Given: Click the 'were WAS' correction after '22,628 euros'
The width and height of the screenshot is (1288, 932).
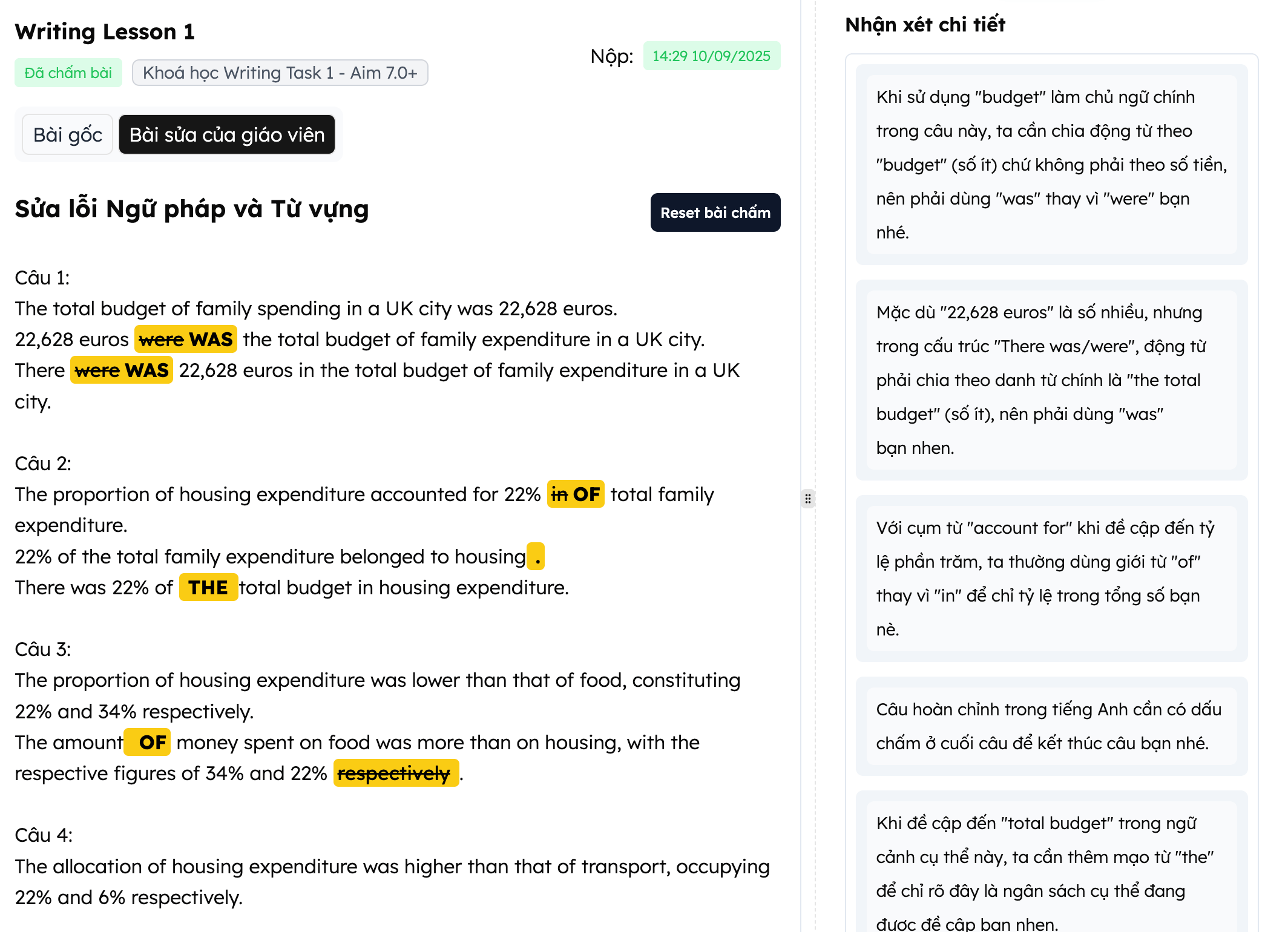Looking at the screenshot, I should tap(186, 340).
